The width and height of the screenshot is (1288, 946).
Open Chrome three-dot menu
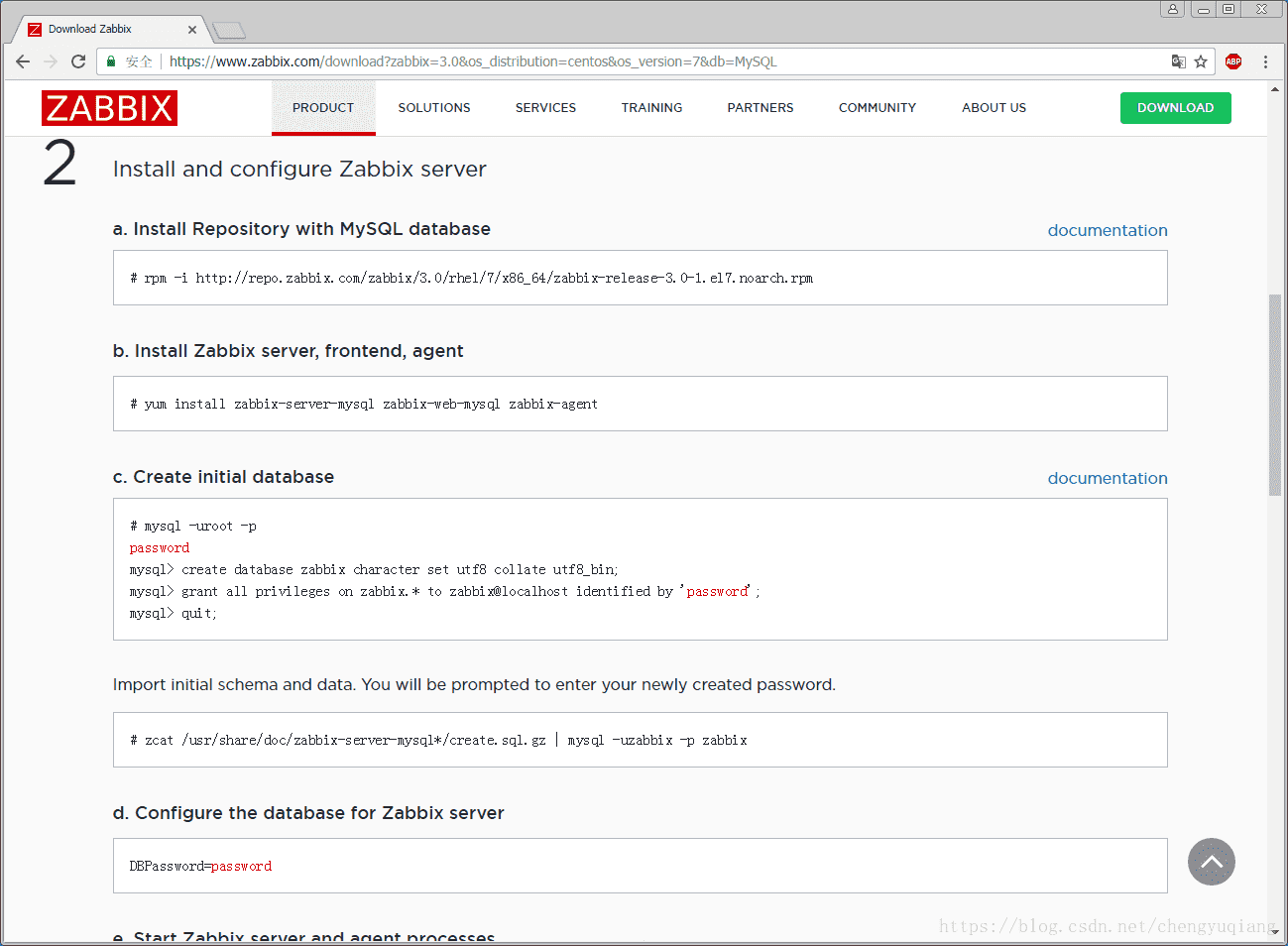1265,61
